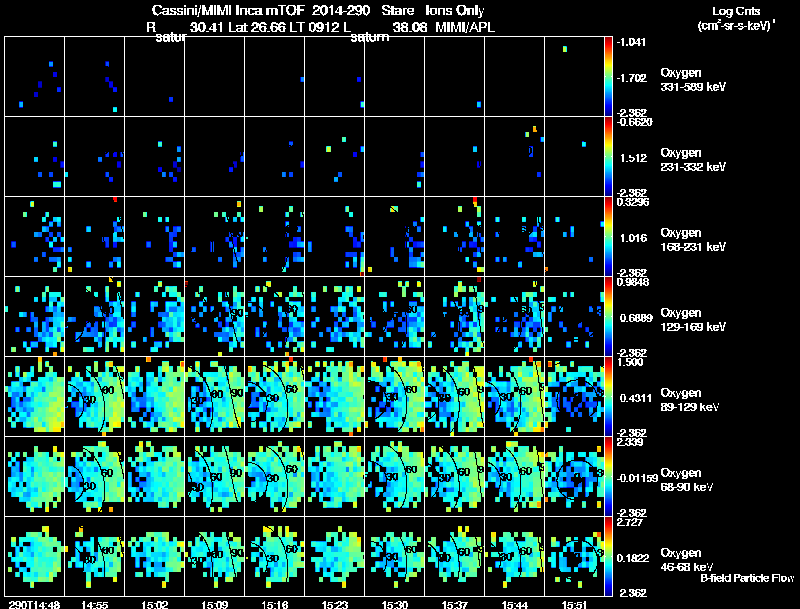Click the '38.08' L-shell value
800x609 pixels.
410,27
